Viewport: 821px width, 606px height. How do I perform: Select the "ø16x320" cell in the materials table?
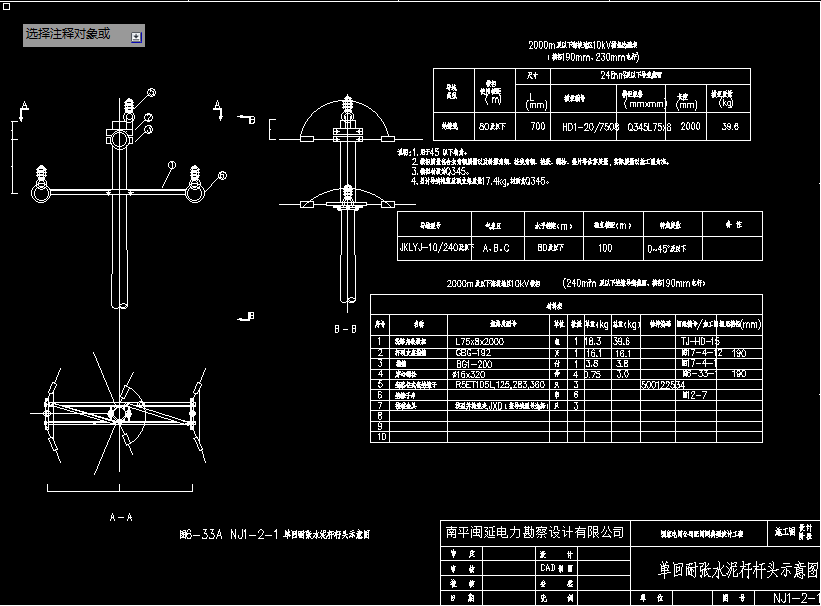click(x=469, y=374)
